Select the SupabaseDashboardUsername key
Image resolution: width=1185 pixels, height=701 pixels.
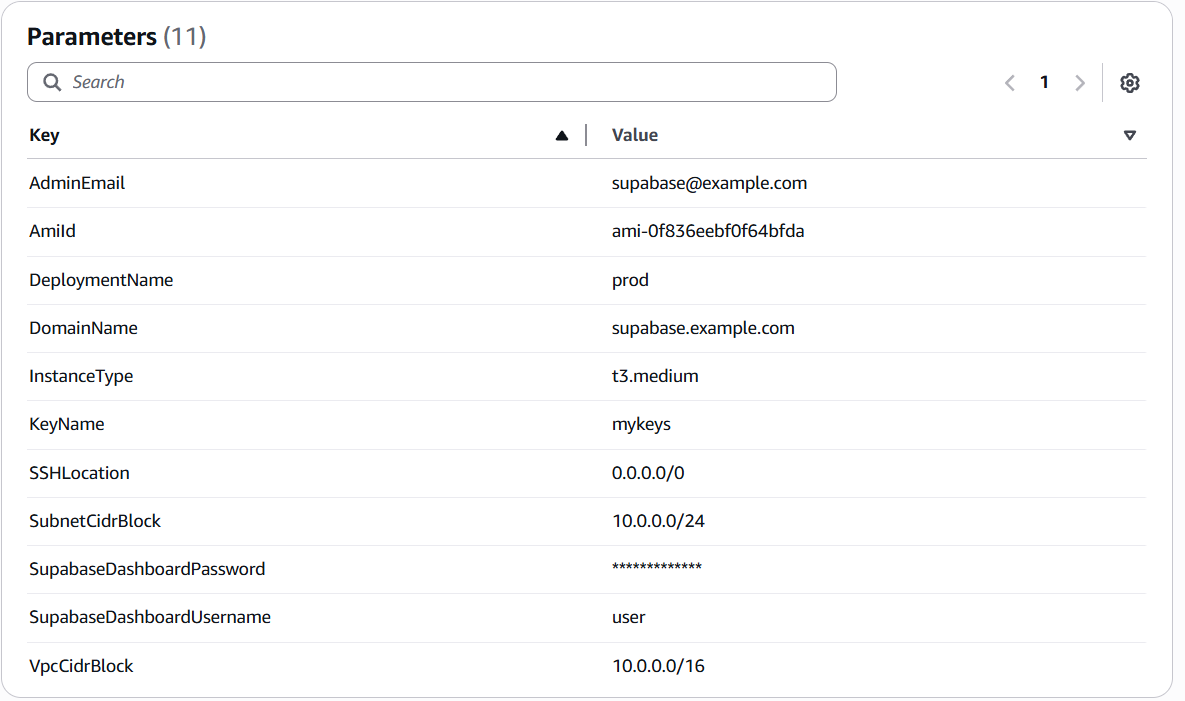(150, 617)
